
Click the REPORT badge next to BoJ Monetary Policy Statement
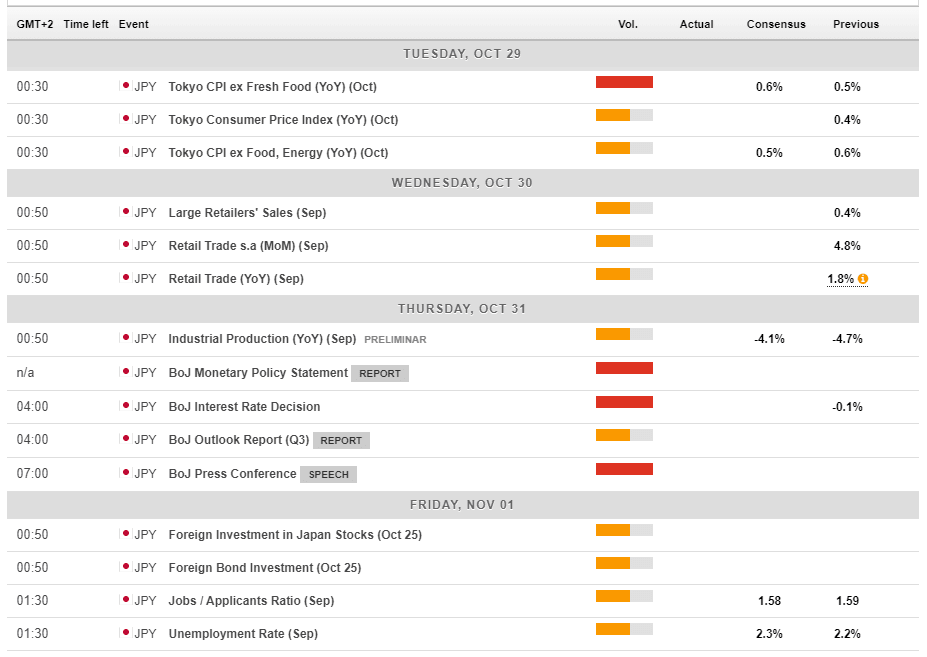pyautogui.click(x=380, y=373)
